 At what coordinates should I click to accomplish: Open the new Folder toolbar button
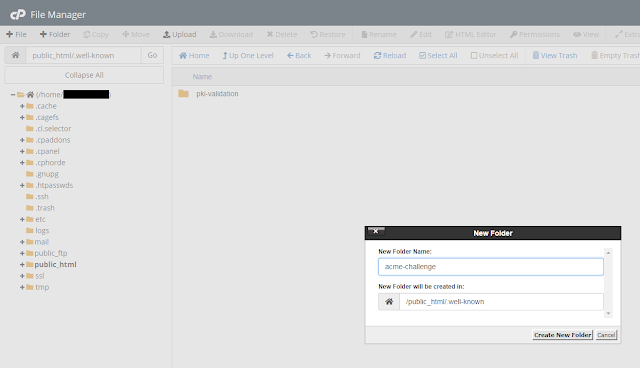point(55,34)
